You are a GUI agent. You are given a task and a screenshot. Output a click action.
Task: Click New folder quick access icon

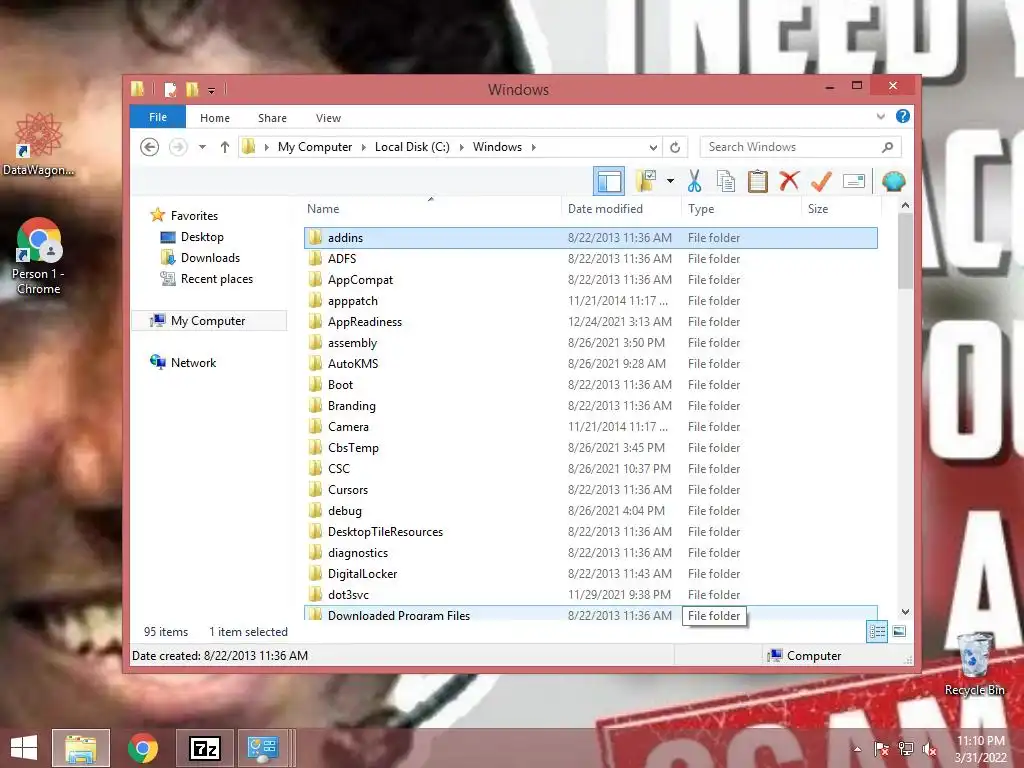coord(192,89)
